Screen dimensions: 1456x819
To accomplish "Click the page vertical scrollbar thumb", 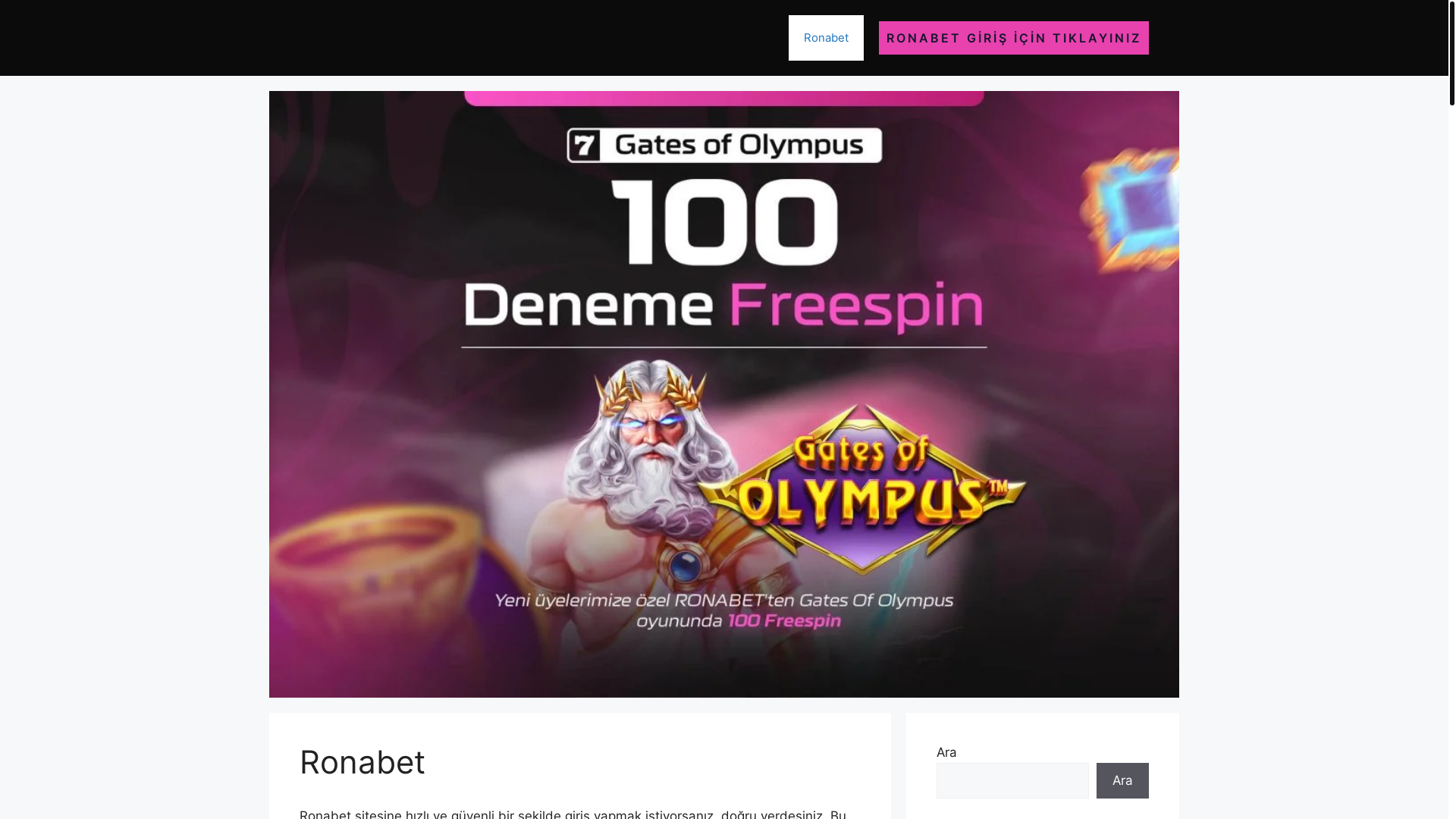I will 1452,53.
